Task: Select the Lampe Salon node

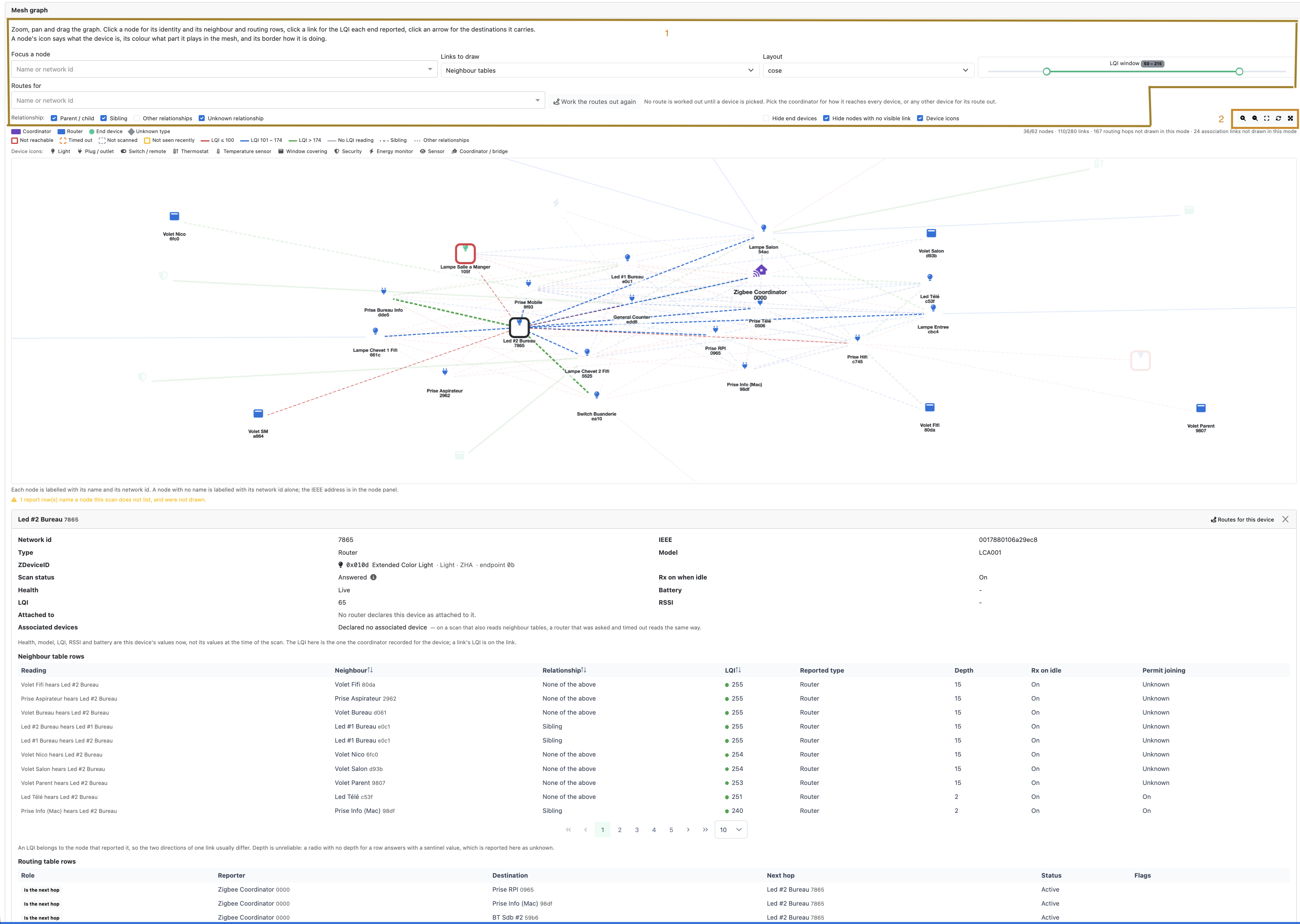Action: click(x=764, y=228)
